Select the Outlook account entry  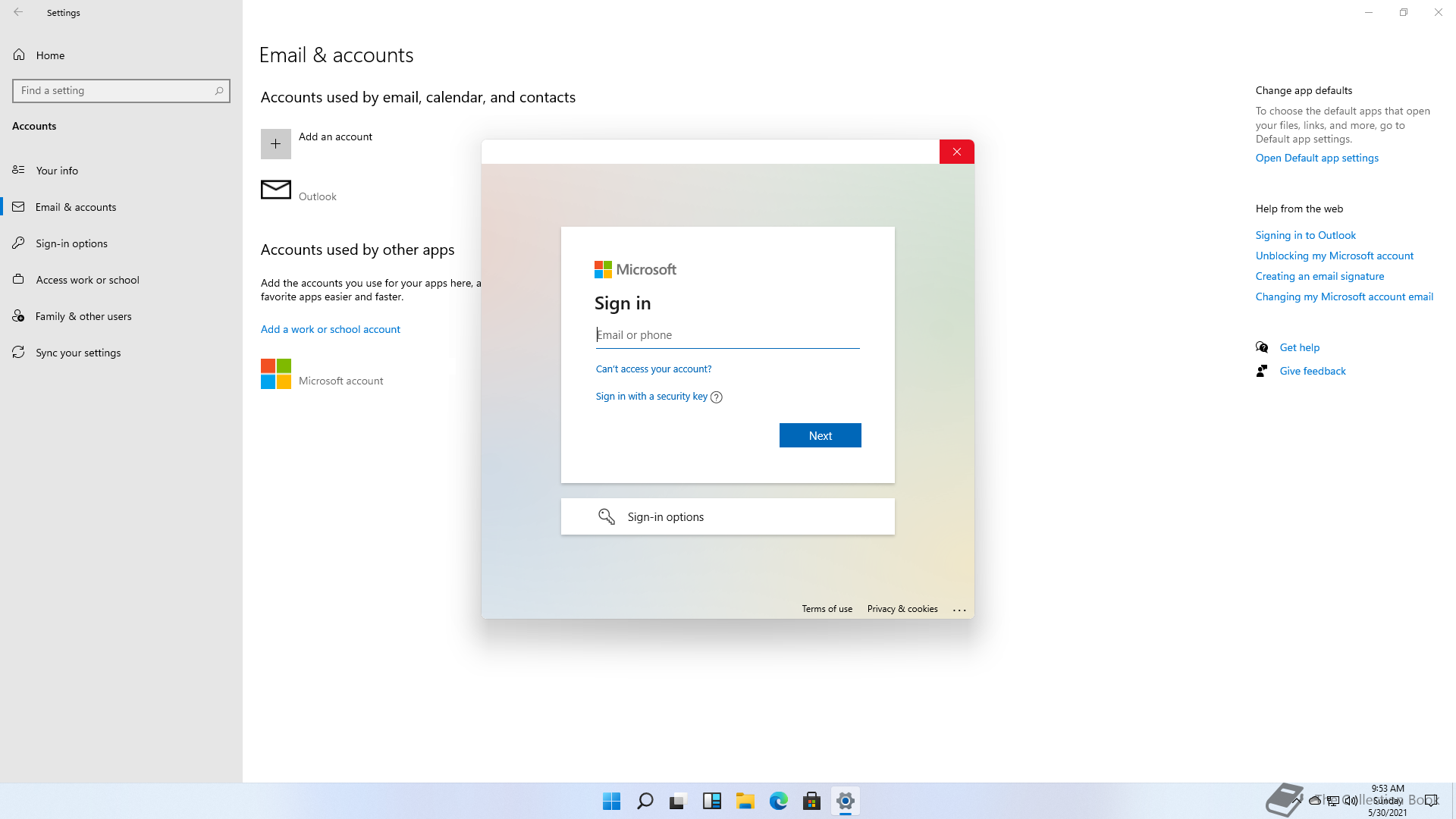pyautogui.click(x=318, y=196)
